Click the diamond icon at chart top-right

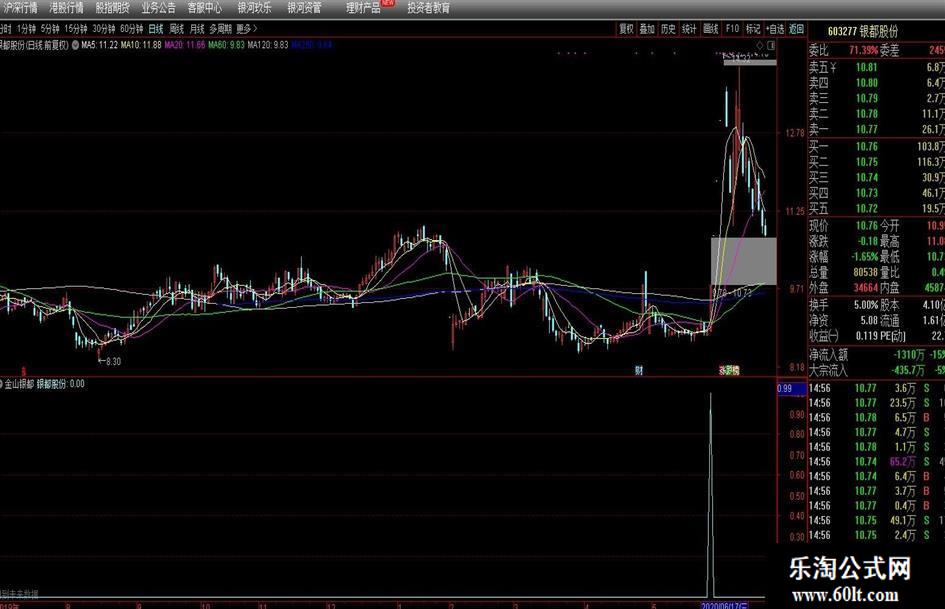(x=760, y=45)
